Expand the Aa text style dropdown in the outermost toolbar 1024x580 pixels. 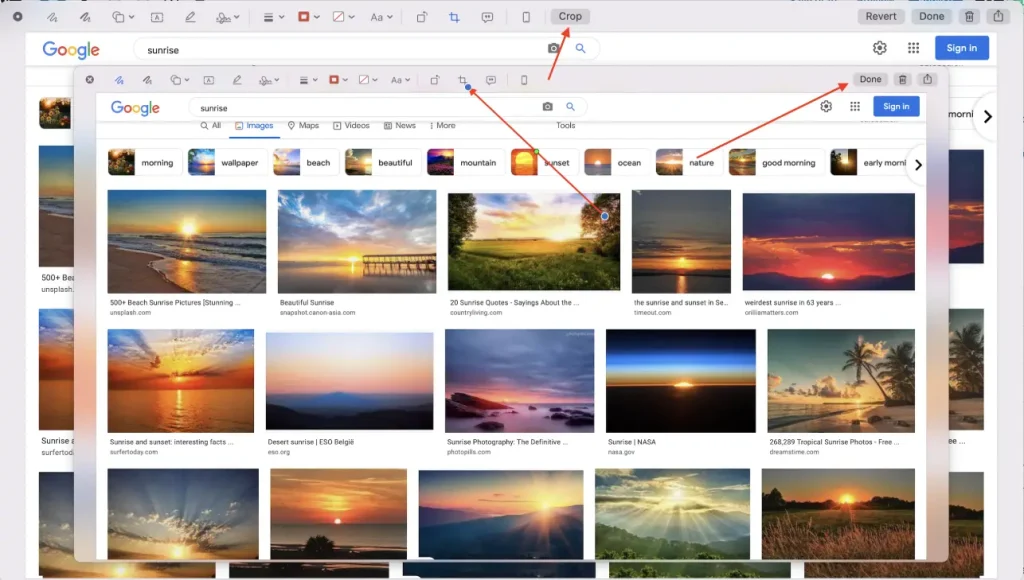click(x=381, y=17)
